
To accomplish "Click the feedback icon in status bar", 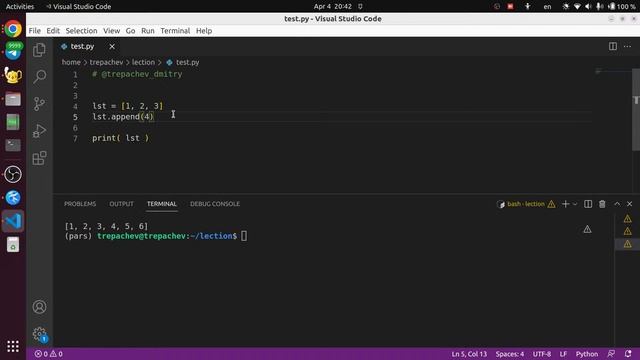I will point(611,353).
